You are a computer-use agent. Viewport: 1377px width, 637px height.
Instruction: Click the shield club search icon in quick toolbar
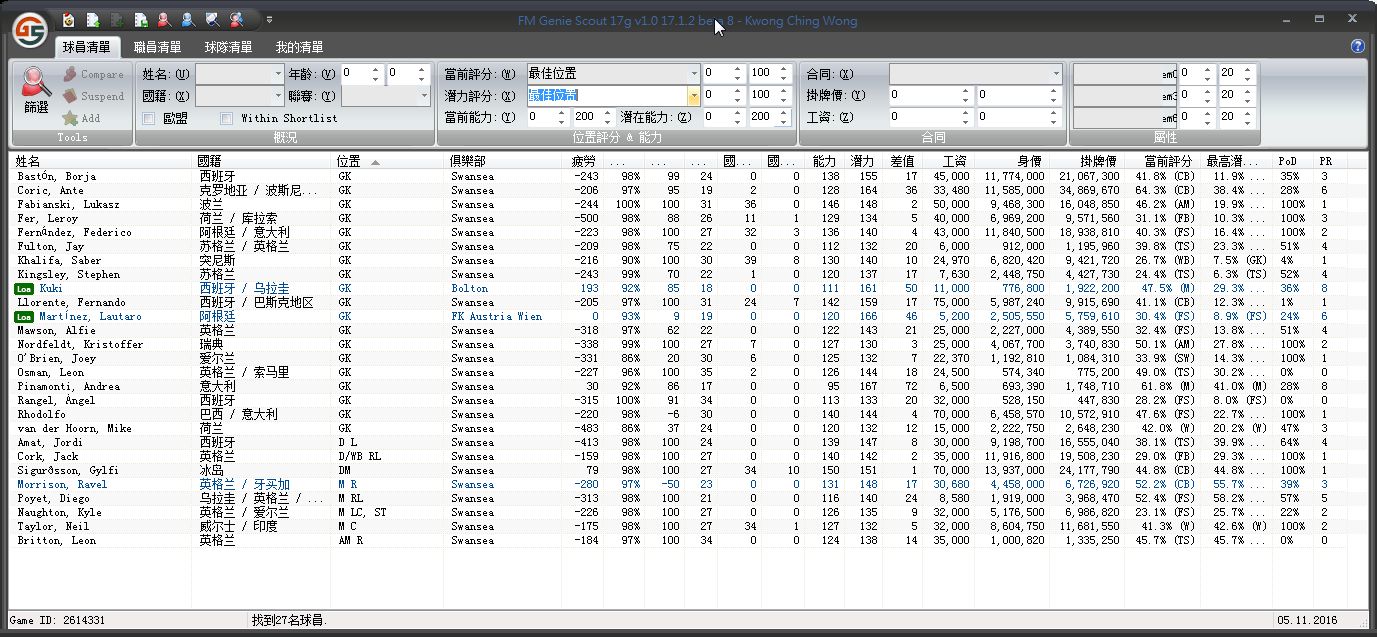pyautogui.click(x=211, y=19)
